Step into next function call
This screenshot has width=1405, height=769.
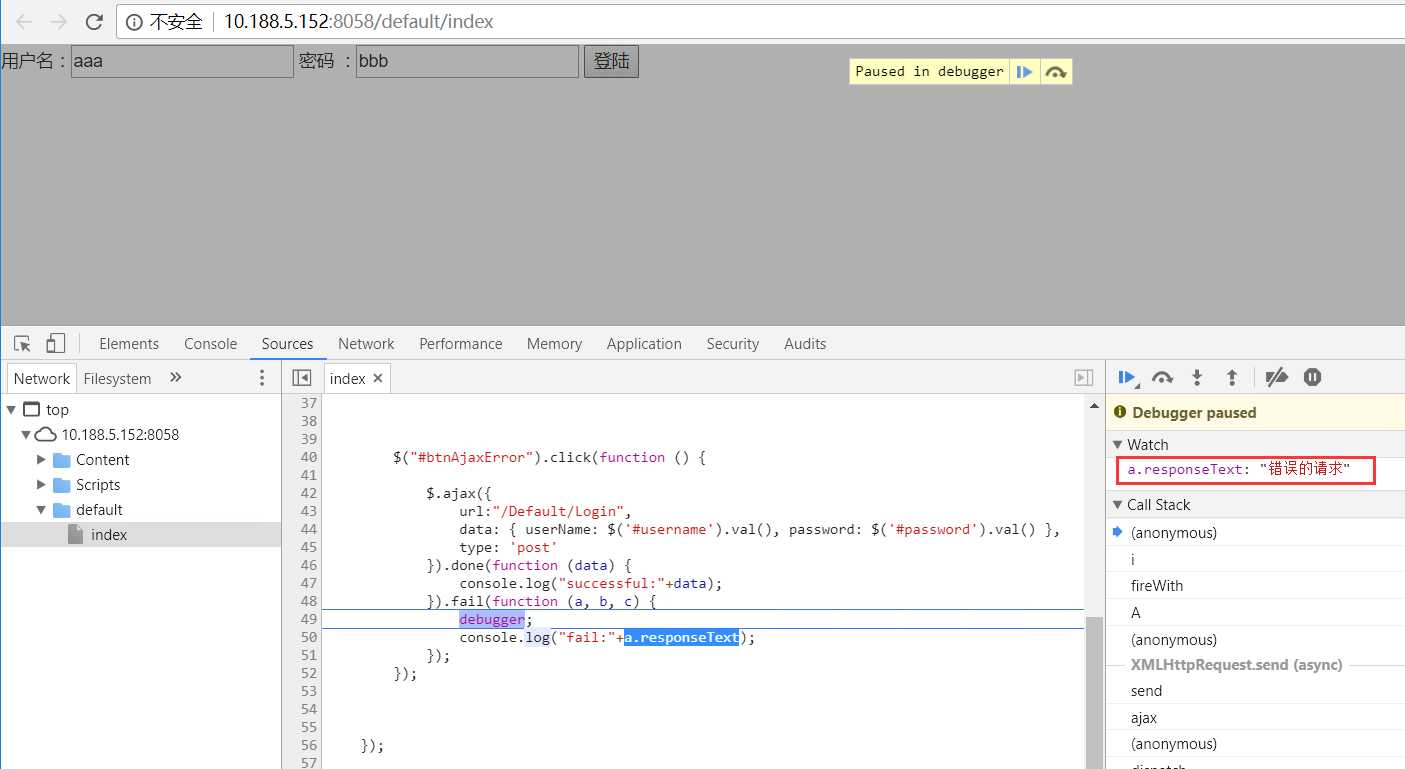click(1197, 377)
